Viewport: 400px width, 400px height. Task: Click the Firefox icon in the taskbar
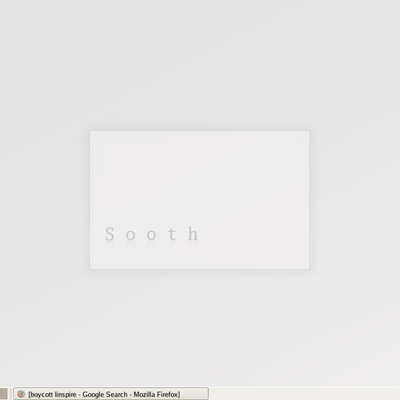pos(21,394)
